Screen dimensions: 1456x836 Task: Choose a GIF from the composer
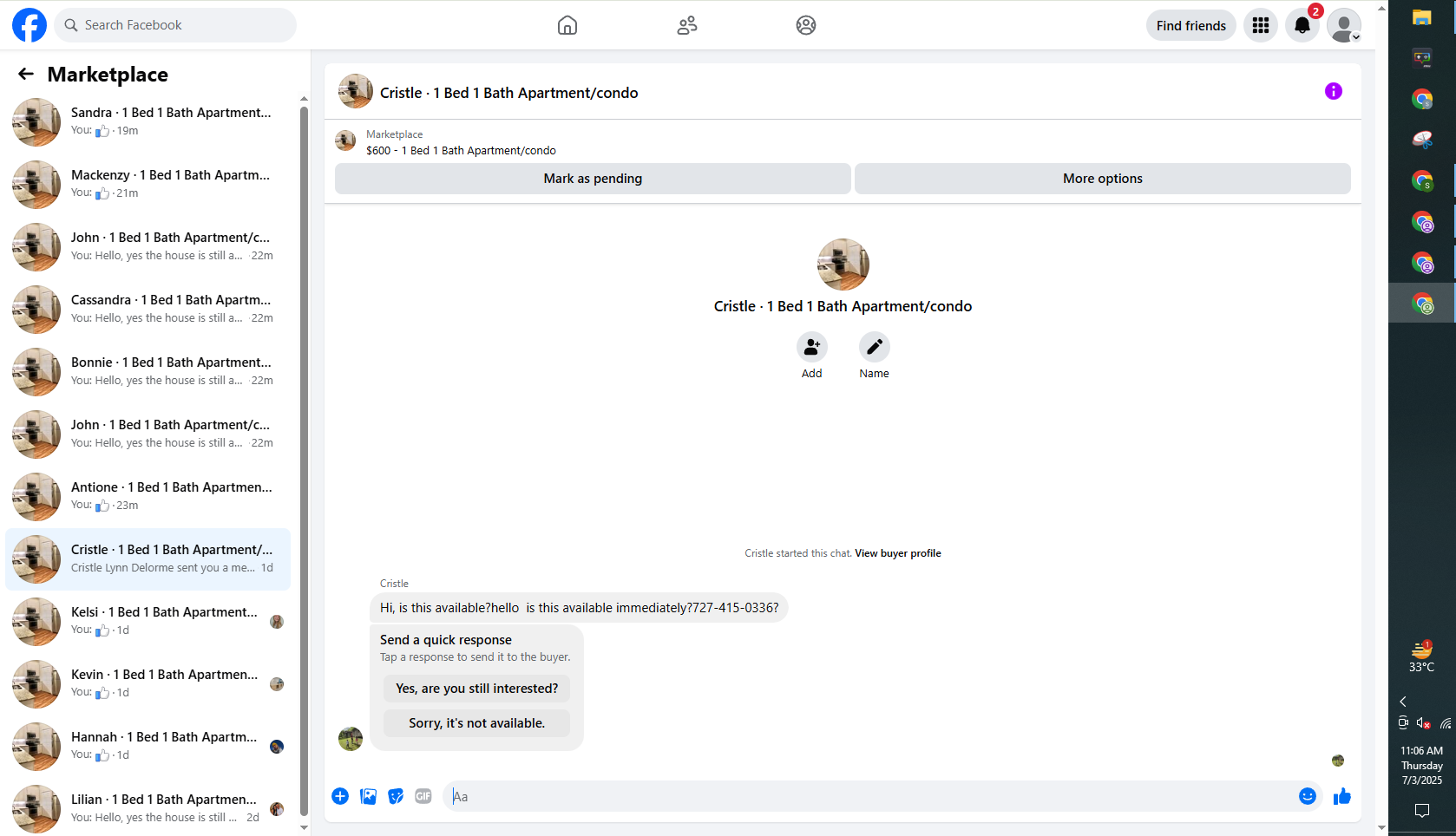click(423, 796)
